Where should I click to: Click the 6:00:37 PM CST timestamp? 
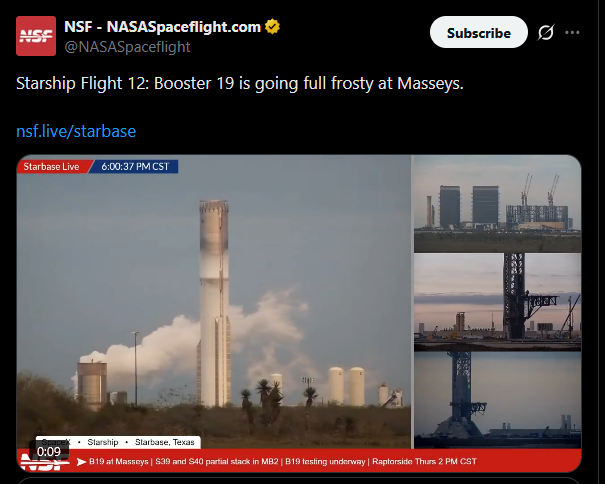135,166
